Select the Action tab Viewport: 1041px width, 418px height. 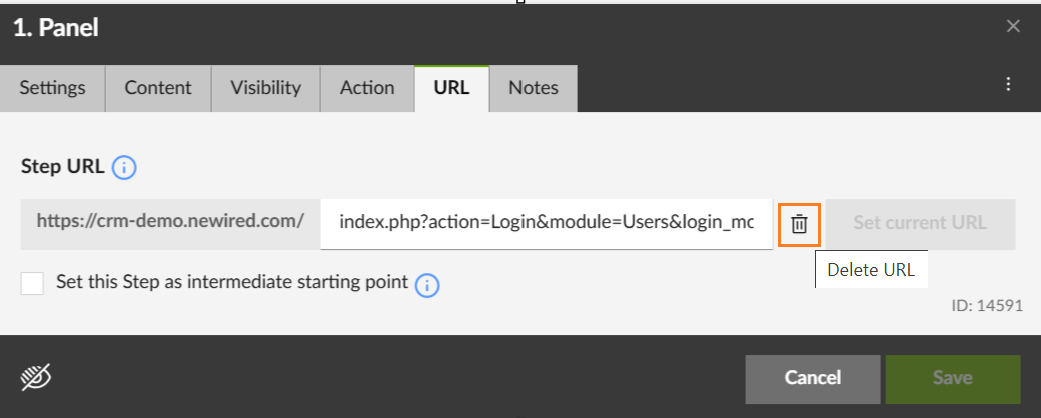tap(367, 88)
